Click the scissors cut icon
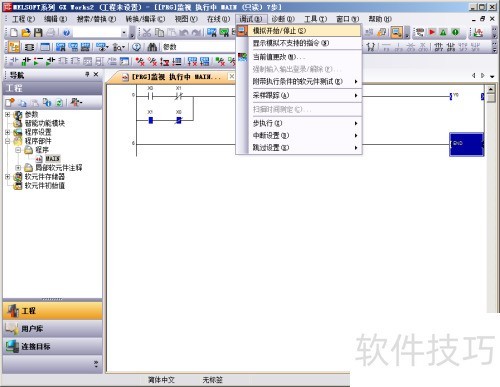The image size is (500, 387). click(147, 32)
